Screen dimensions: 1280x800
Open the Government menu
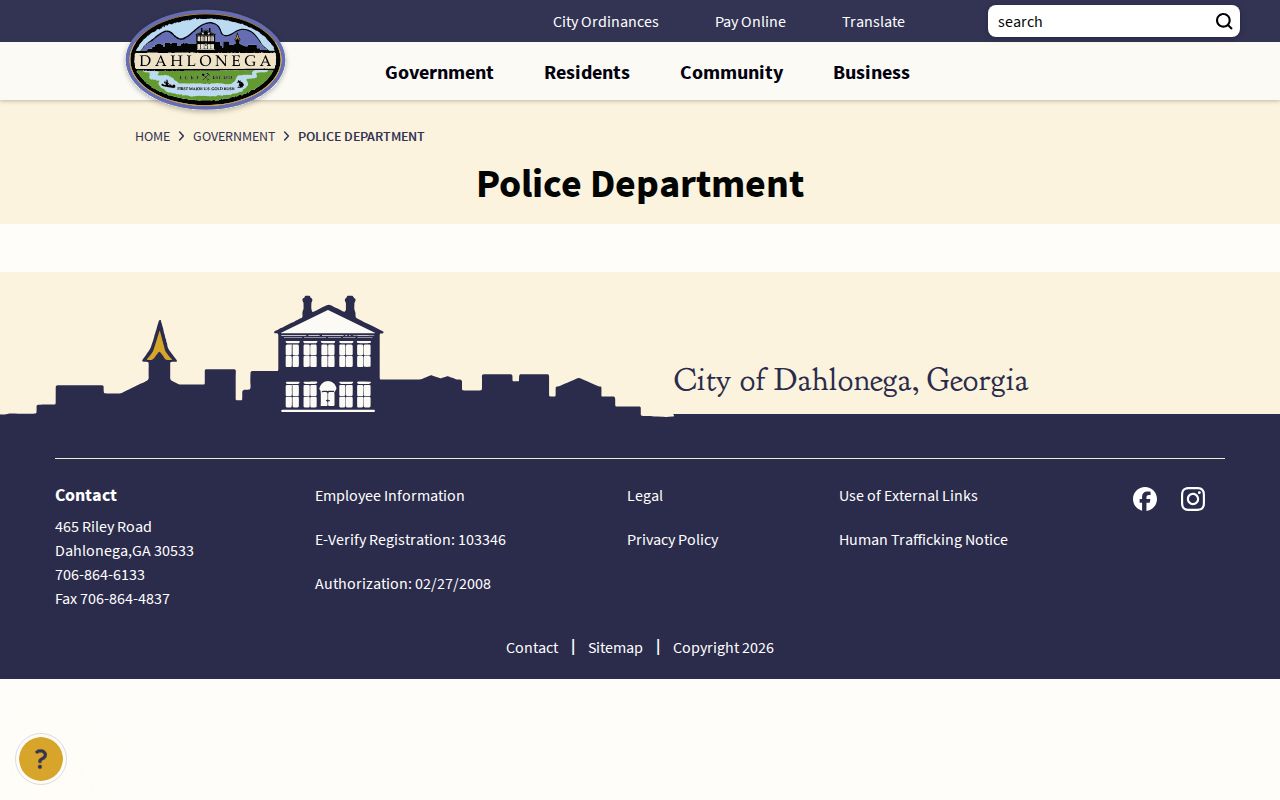tap(439, 72)
